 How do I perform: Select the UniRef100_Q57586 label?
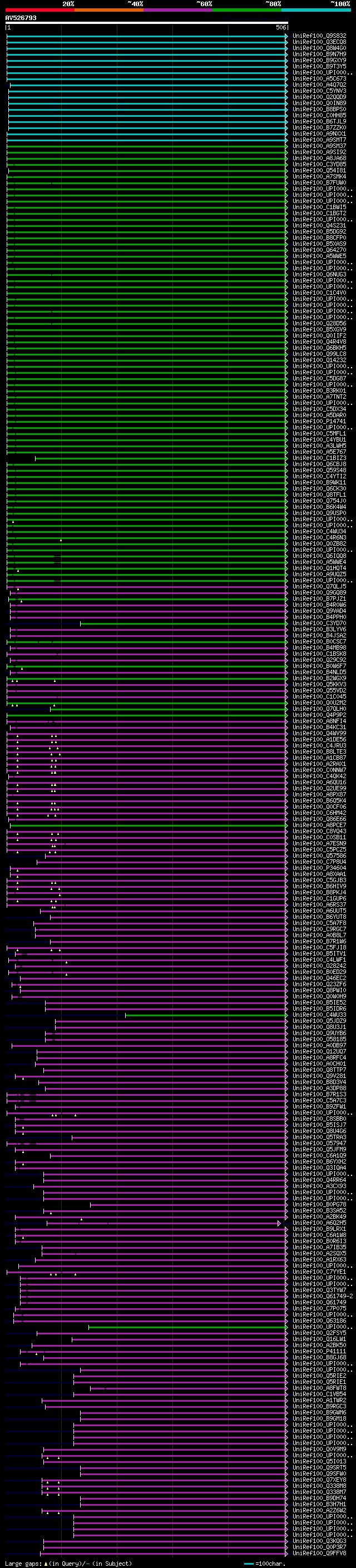[x=319, y=856]
